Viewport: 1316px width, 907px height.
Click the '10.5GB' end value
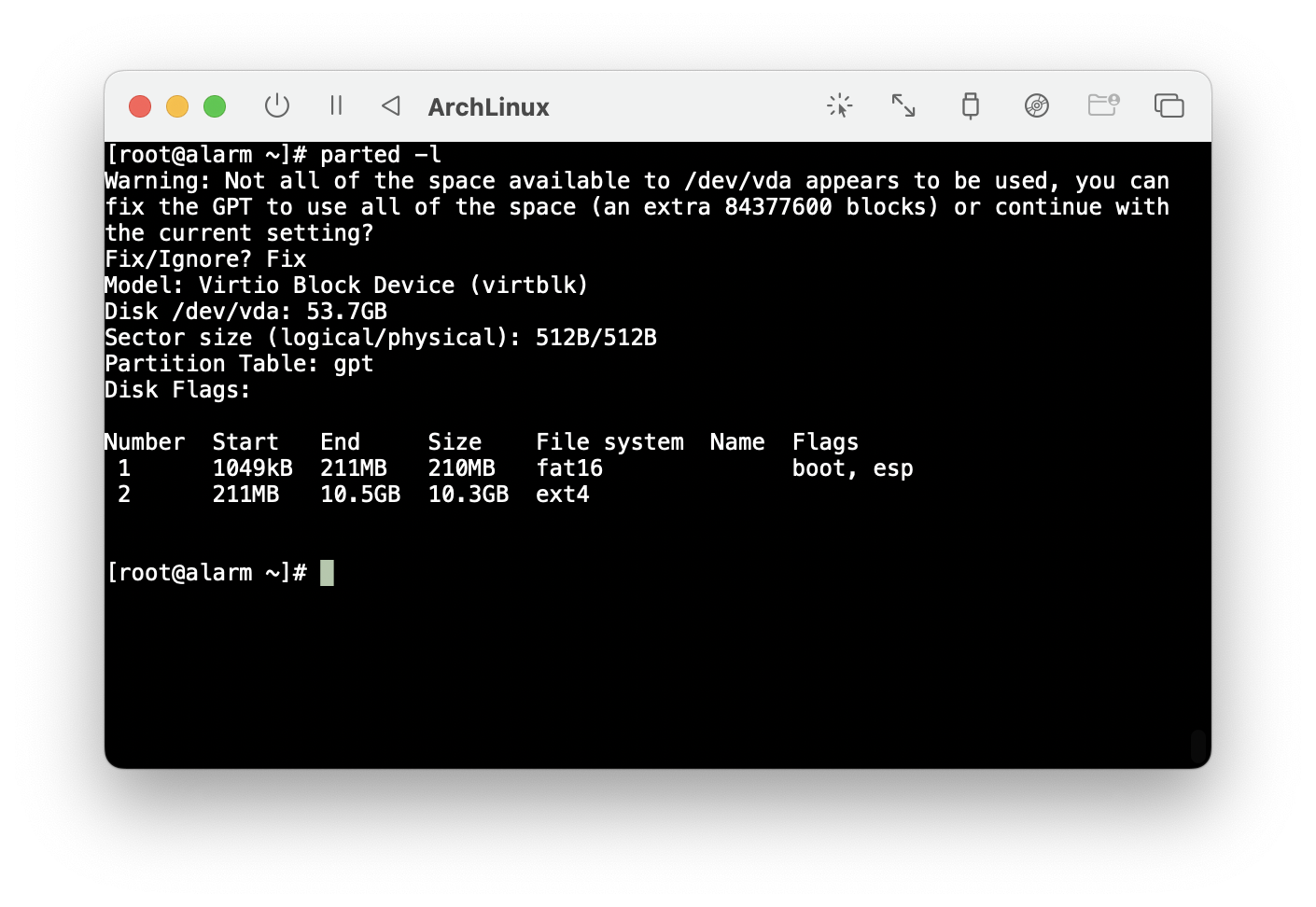click(360, 495)
